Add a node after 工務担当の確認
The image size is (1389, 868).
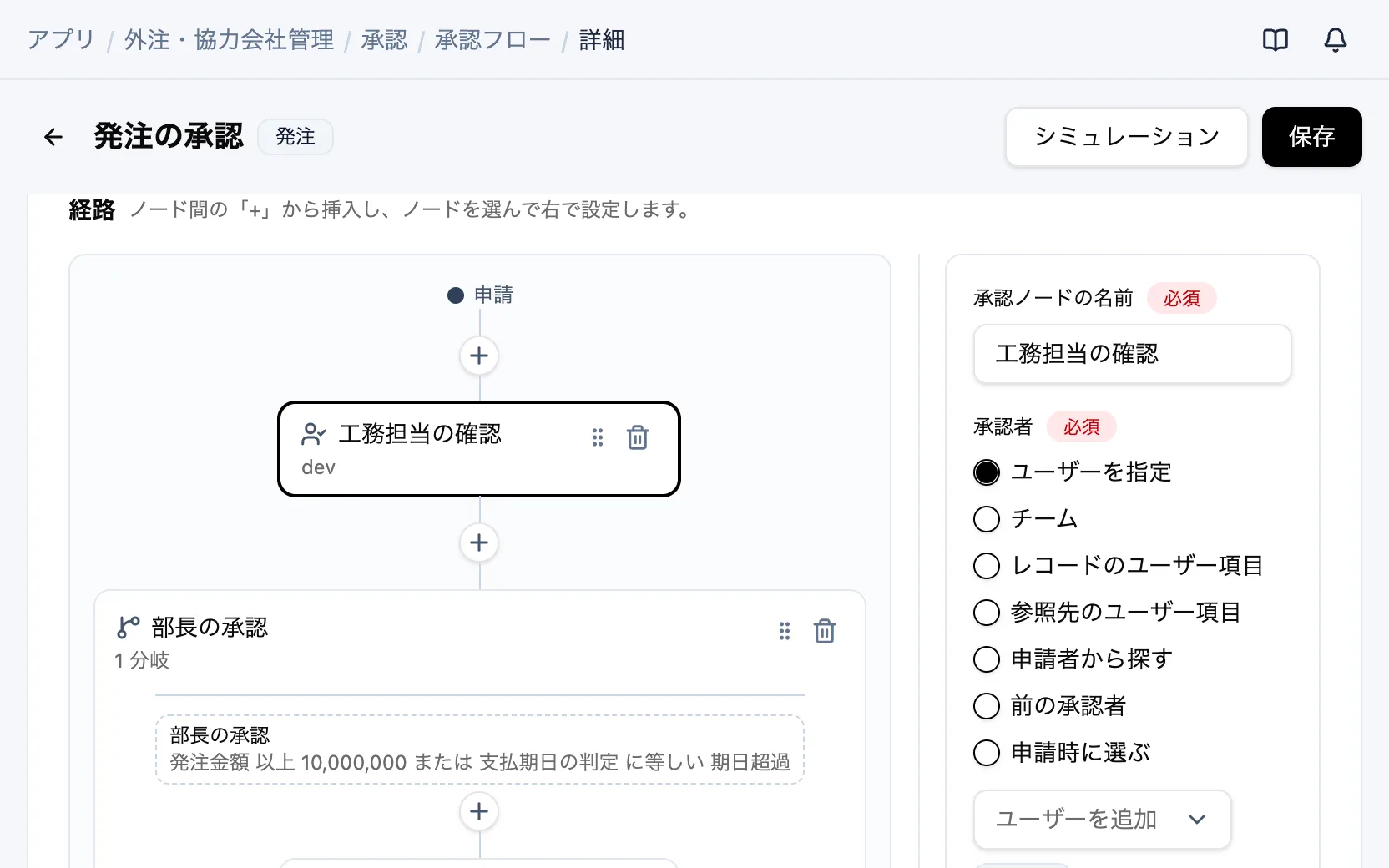(479, 542)
